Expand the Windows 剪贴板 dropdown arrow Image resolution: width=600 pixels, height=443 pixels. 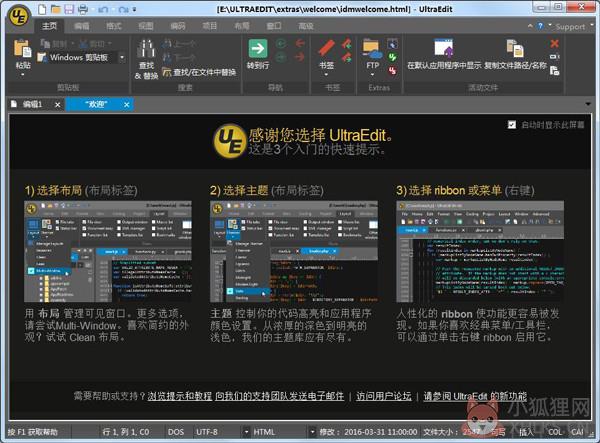click(122, 58)
